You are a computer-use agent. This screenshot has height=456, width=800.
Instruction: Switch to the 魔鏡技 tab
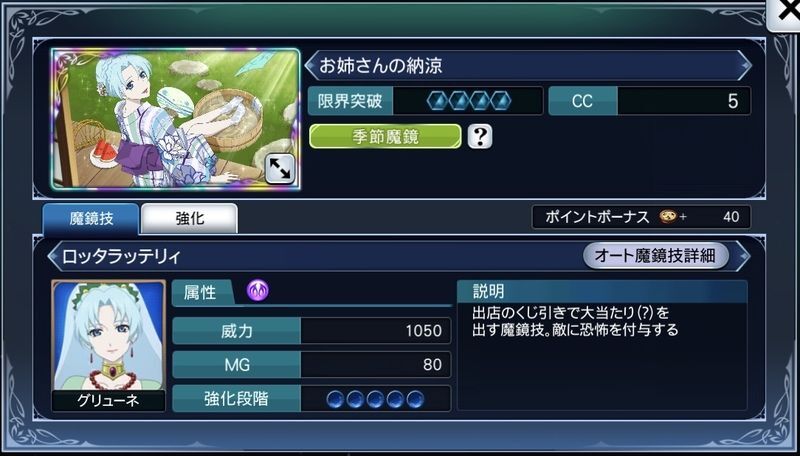pos(91,219)
